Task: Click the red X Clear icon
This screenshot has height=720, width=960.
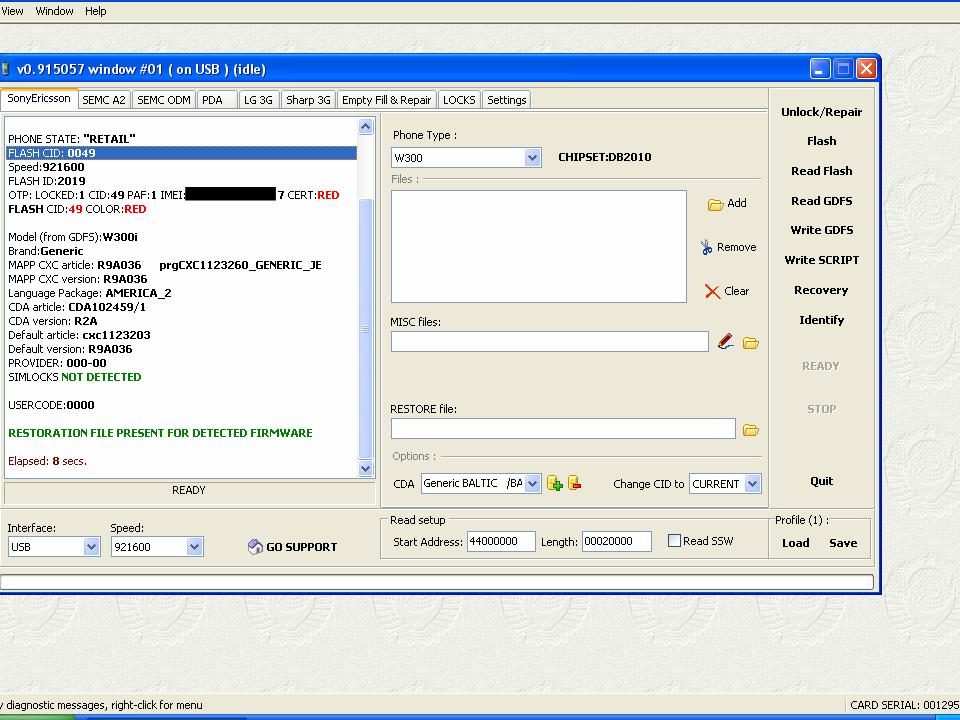Action: coord(712,291)
